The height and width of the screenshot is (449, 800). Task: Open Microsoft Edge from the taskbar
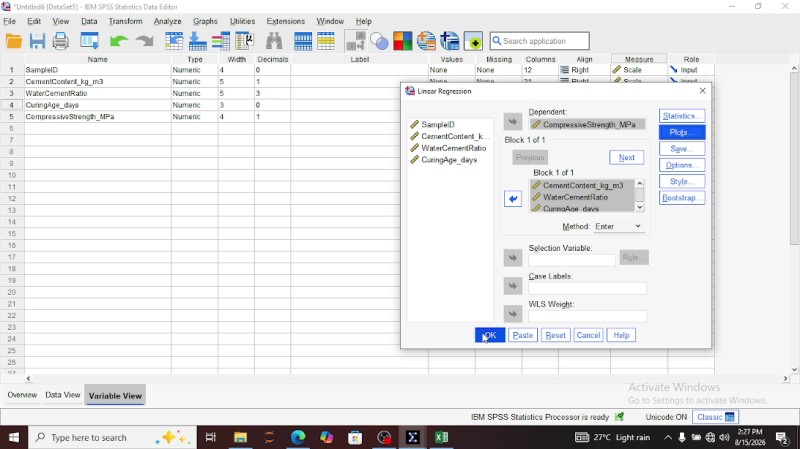[298, 437]
